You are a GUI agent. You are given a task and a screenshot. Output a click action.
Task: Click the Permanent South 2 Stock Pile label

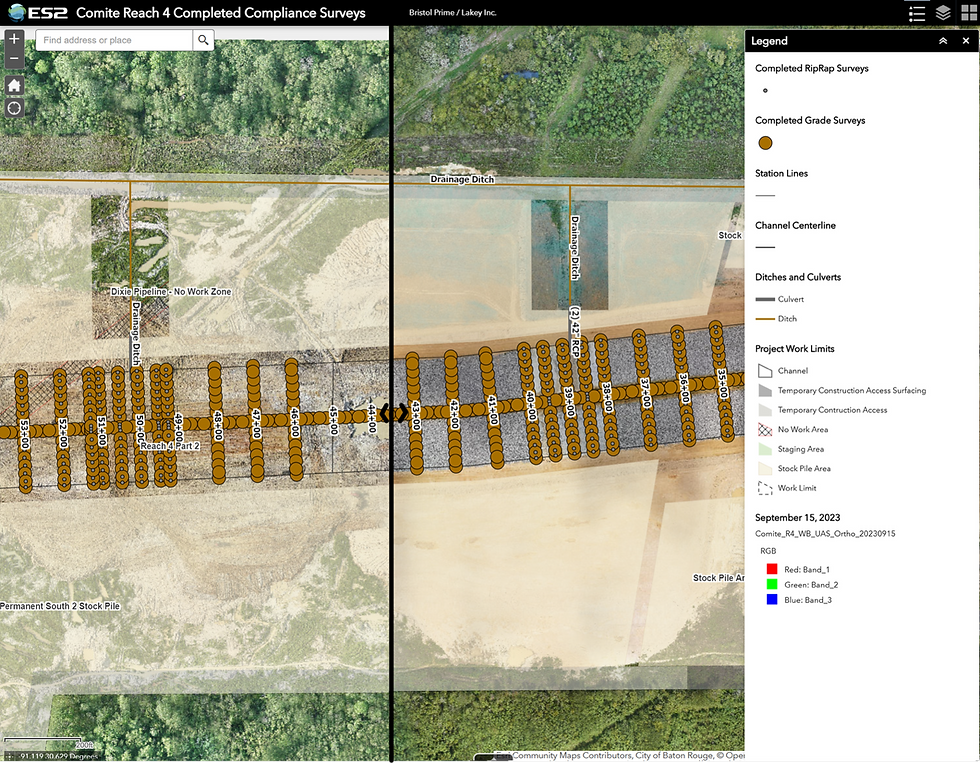pyautogui.click(x=60, y=606)
